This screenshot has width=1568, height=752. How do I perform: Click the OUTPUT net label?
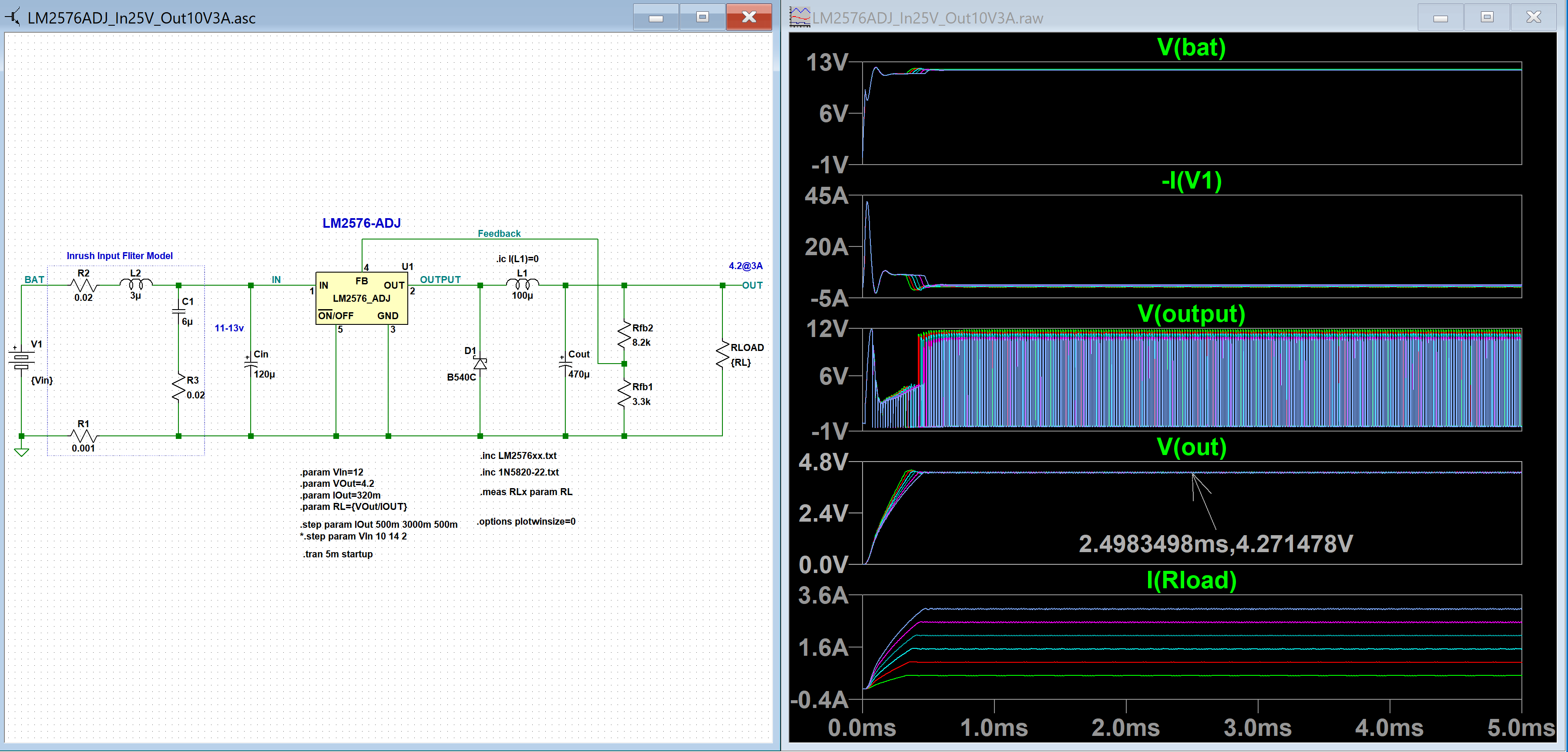pyautogui.click(x=440, y=280)
